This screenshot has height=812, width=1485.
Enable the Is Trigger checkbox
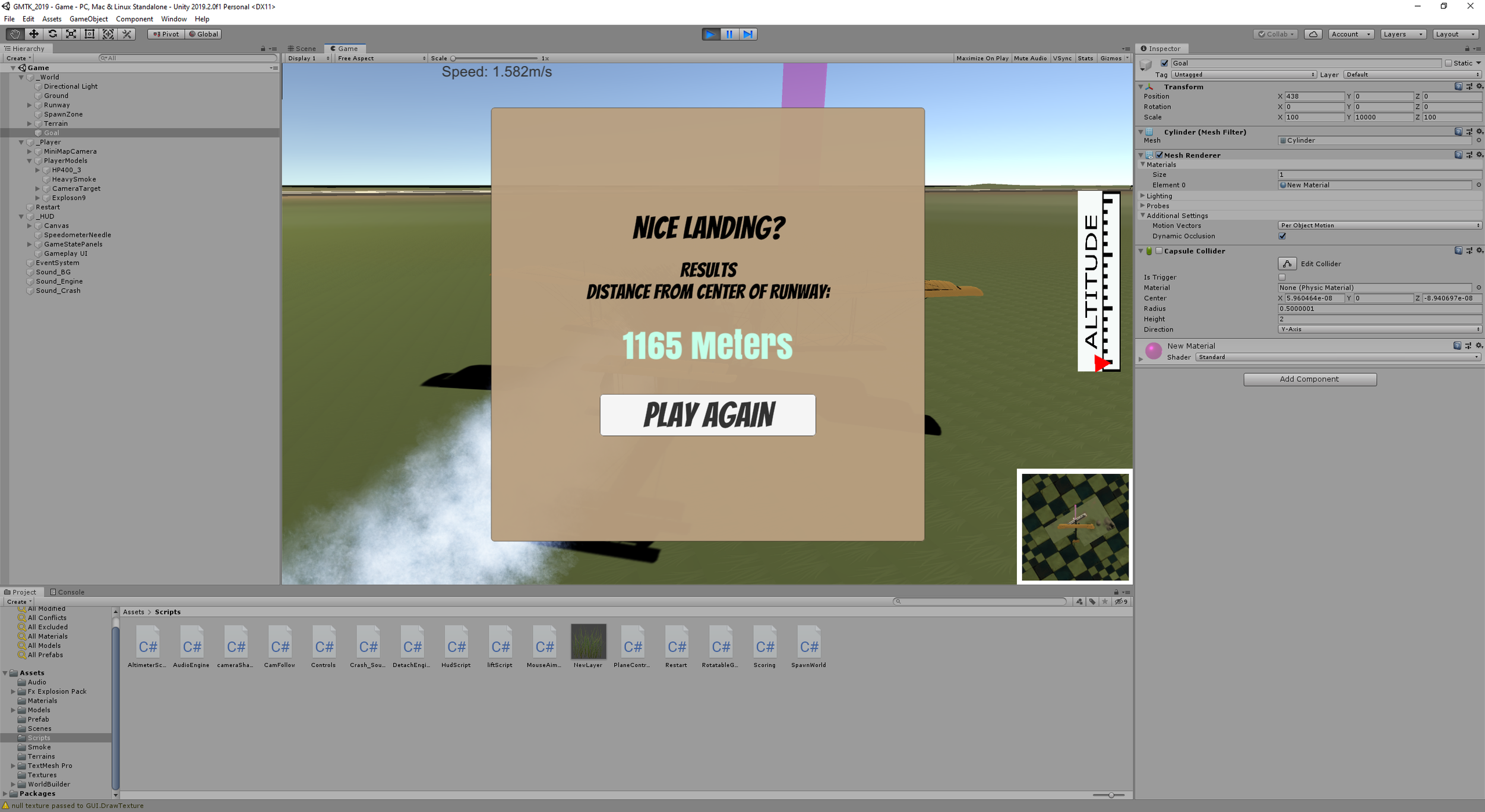pos(1282,277)
